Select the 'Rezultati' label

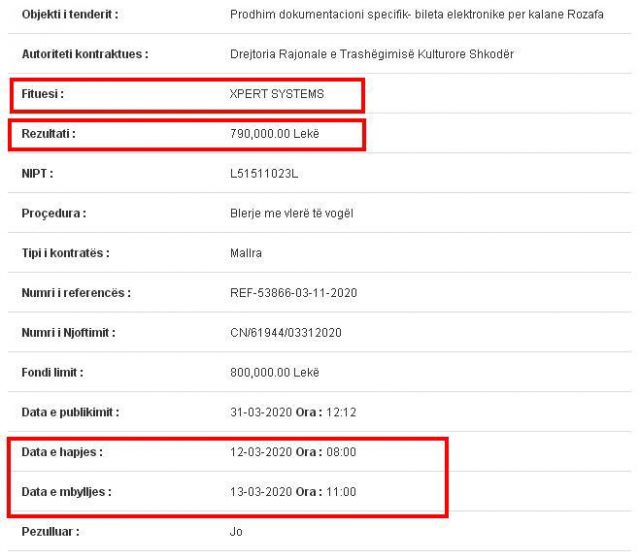click(49, 133)
